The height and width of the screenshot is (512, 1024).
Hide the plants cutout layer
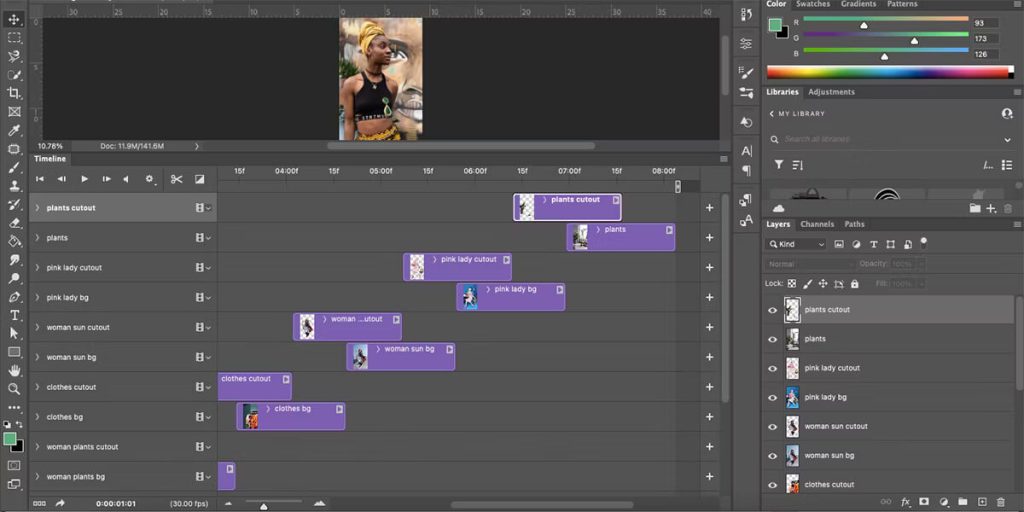772,310
